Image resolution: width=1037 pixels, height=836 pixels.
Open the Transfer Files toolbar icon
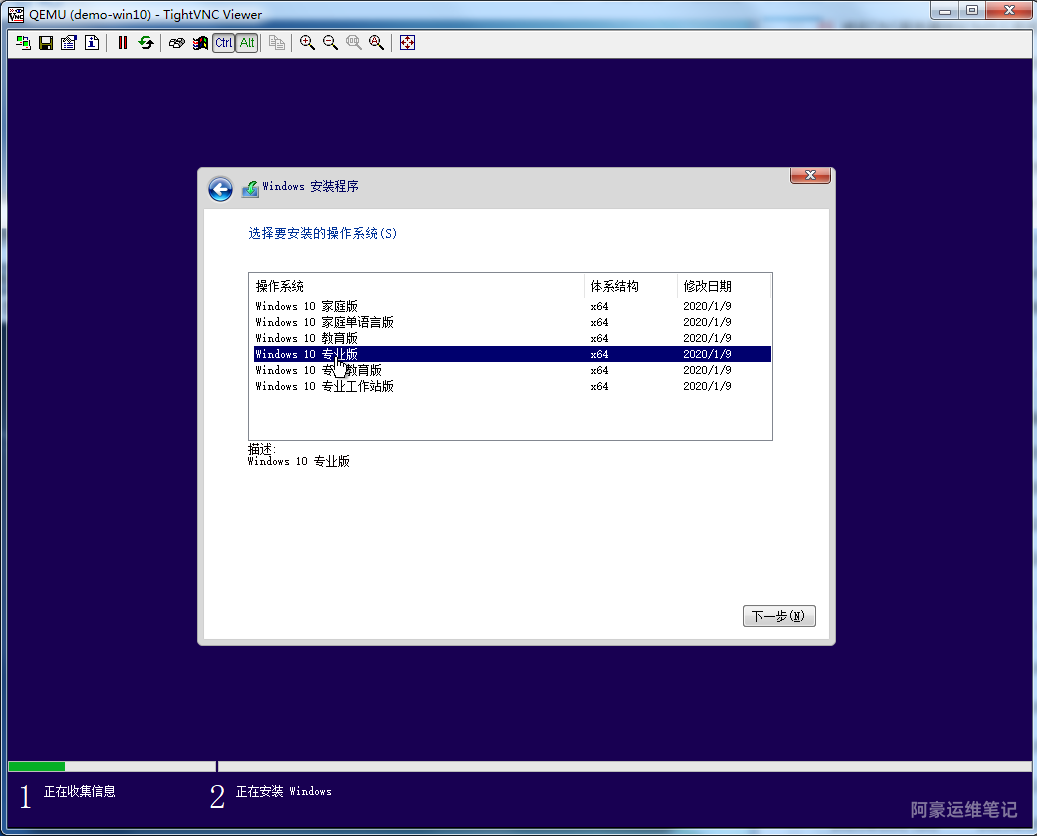277,43
